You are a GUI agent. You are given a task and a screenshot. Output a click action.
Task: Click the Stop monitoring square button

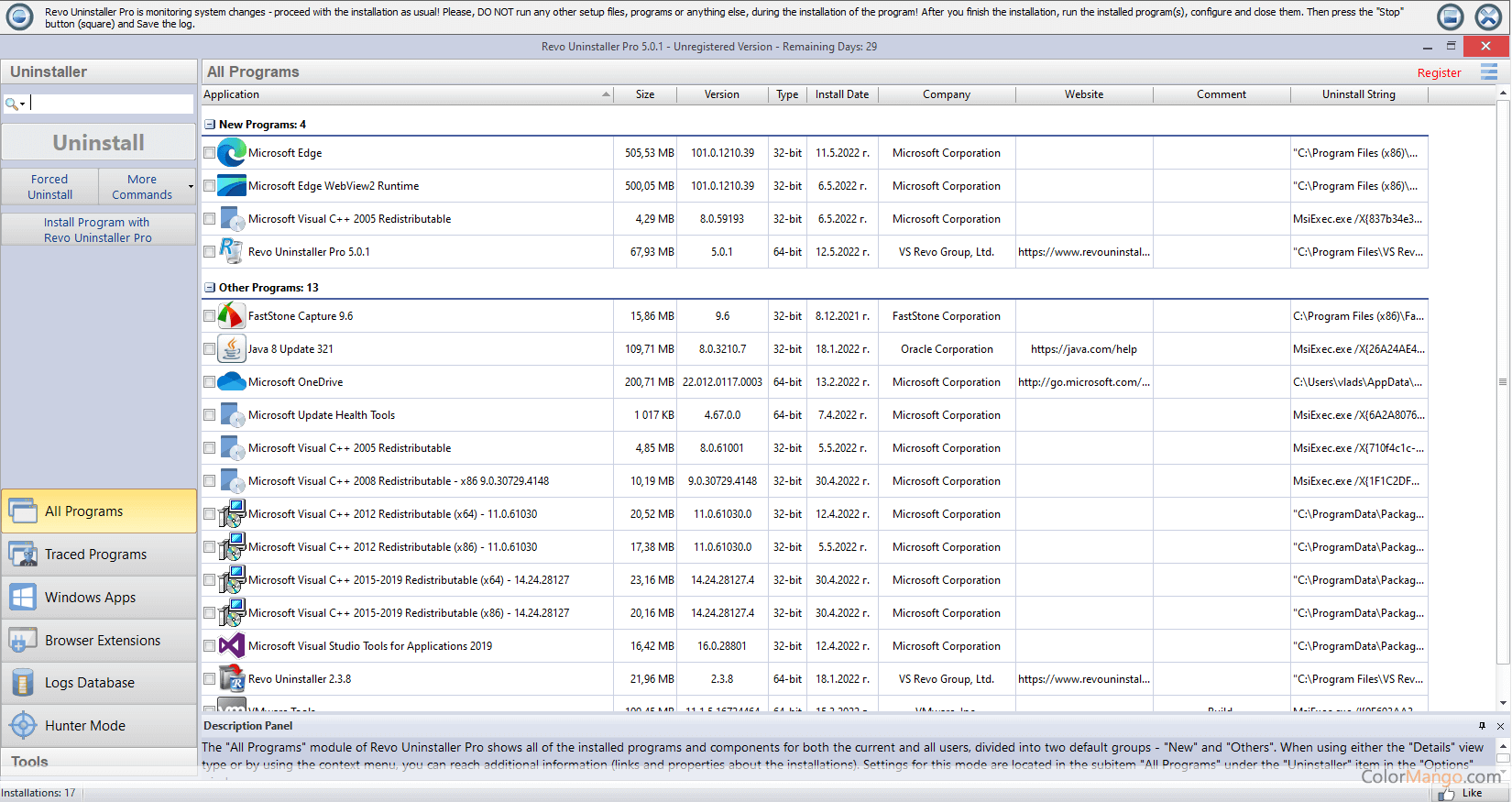(1451, 16)
